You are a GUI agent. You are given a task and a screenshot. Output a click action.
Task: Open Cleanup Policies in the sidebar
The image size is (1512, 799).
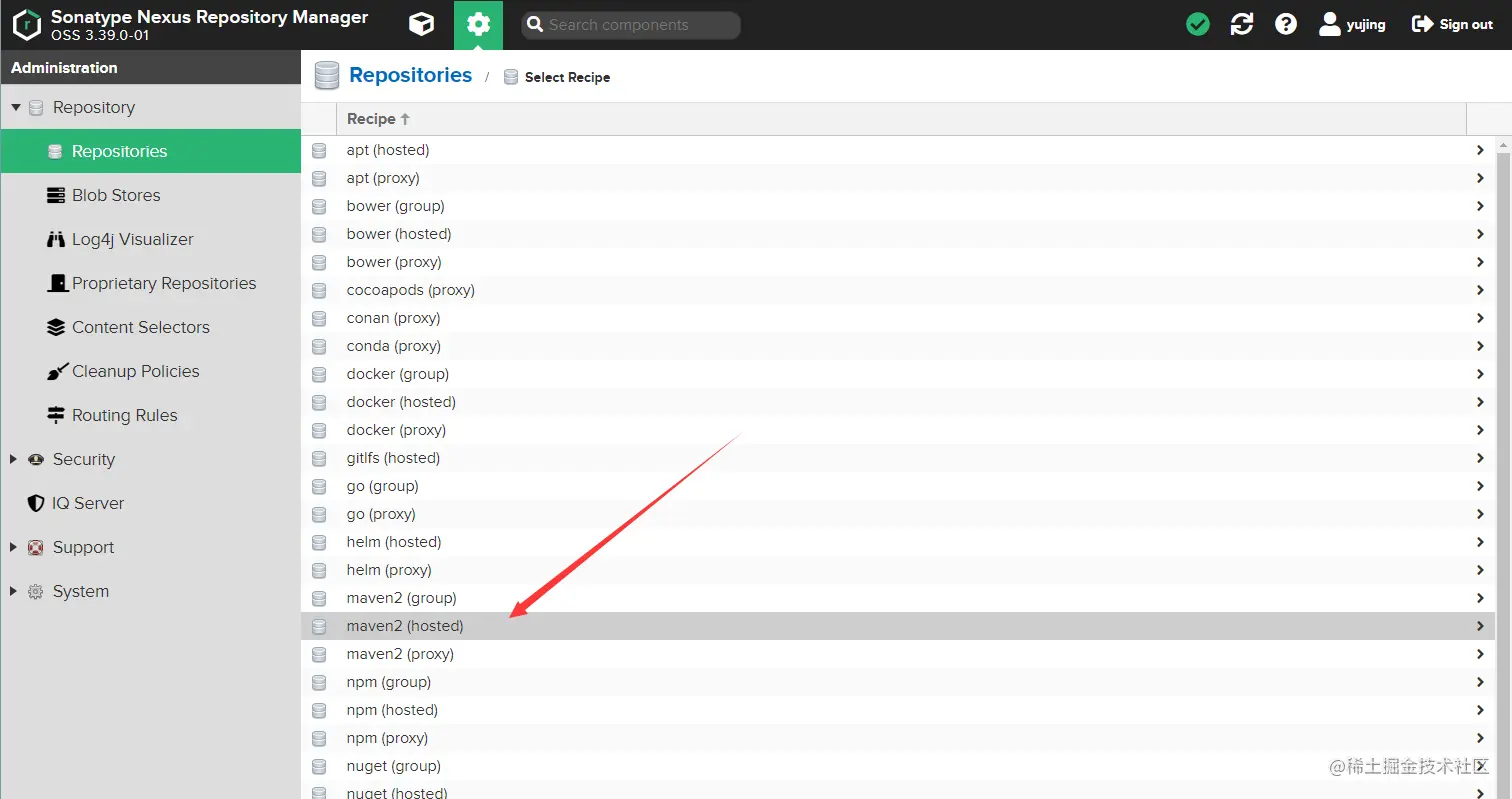pyautogui.click(x=150, y=371)
